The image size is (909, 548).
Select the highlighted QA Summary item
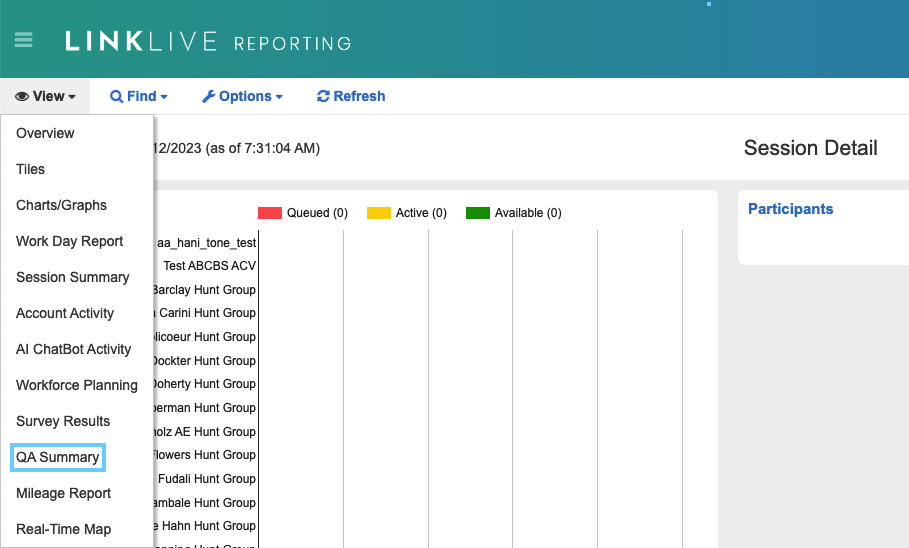(58, 457)
